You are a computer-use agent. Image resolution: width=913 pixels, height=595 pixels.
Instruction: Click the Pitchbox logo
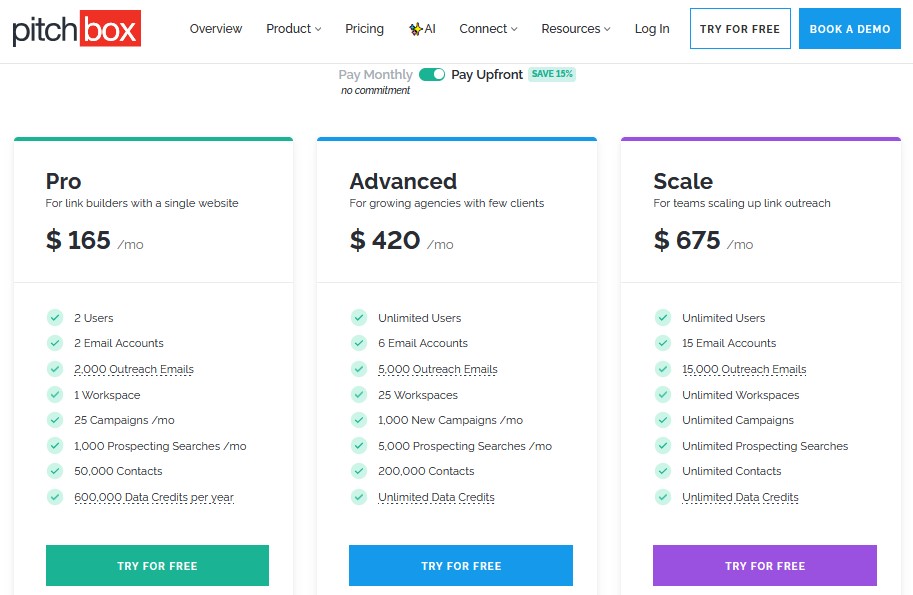(77, 29)
